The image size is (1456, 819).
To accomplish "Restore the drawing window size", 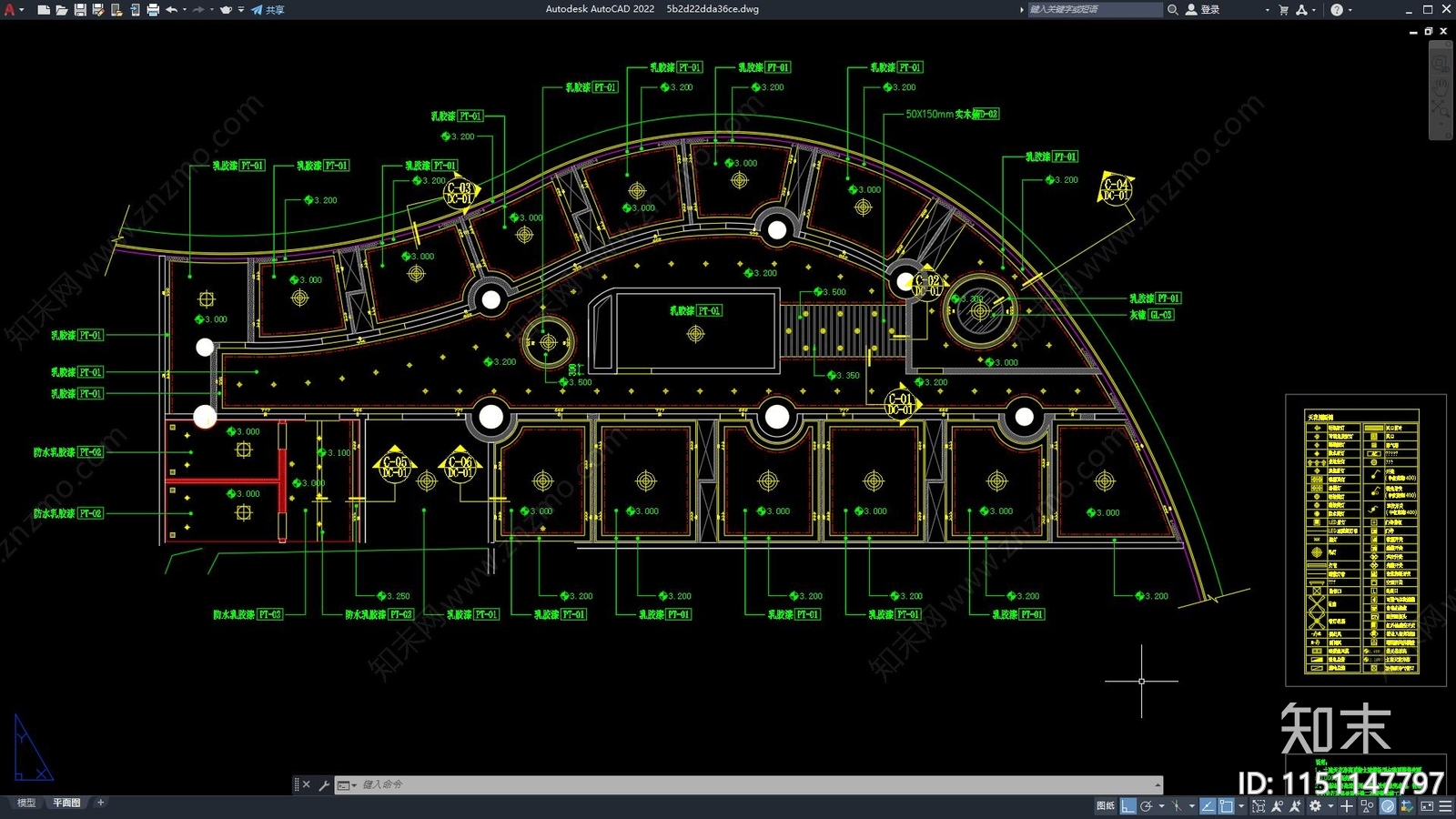I will tap(1429, 32).
